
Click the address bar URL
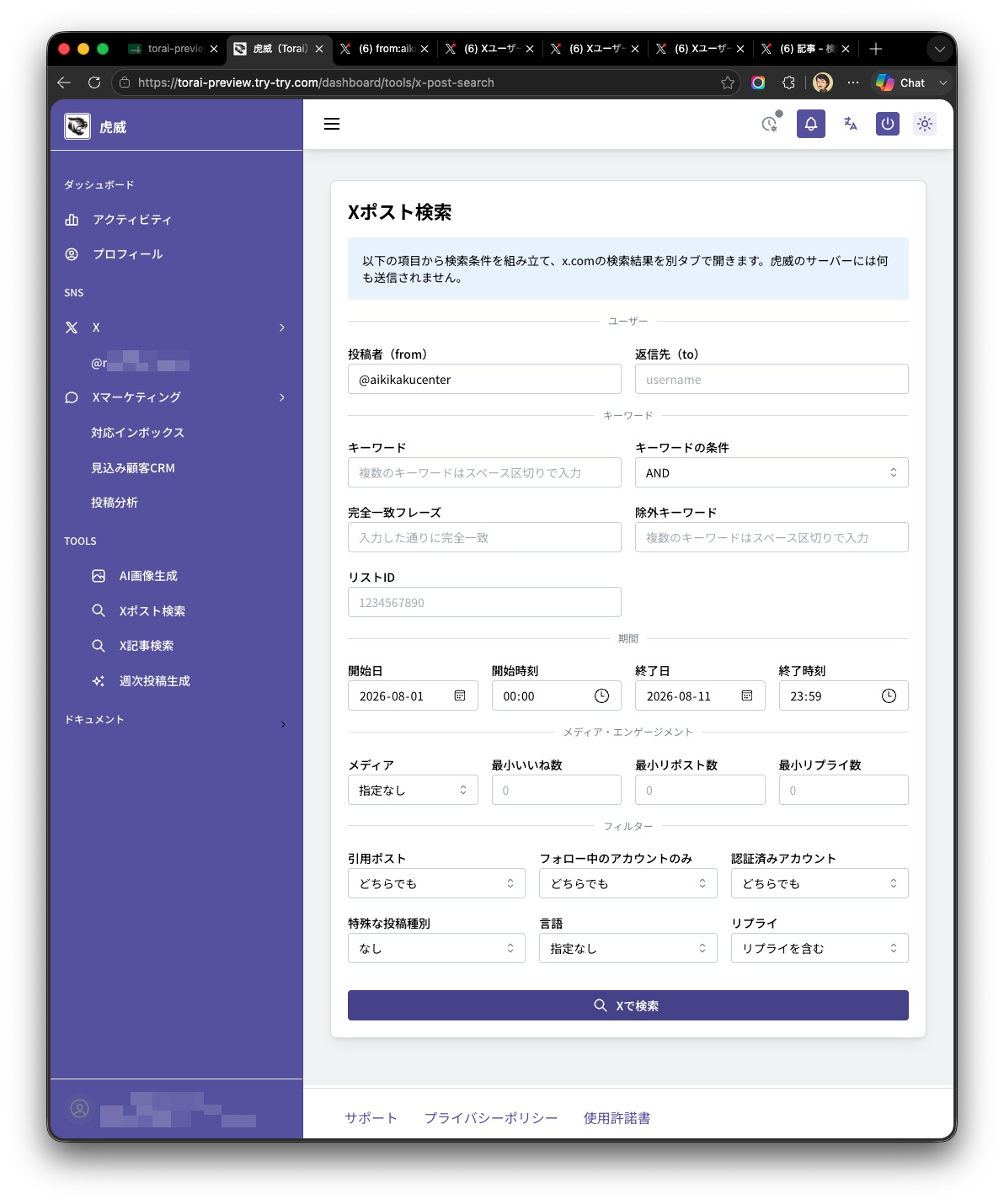tap(316, 83)
